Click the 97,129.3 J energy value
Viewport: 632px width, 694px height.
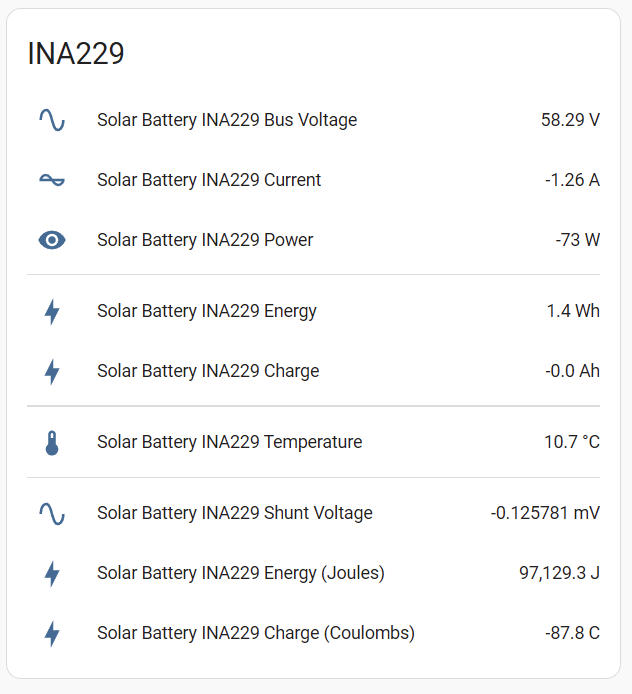(x=559, y=573)
